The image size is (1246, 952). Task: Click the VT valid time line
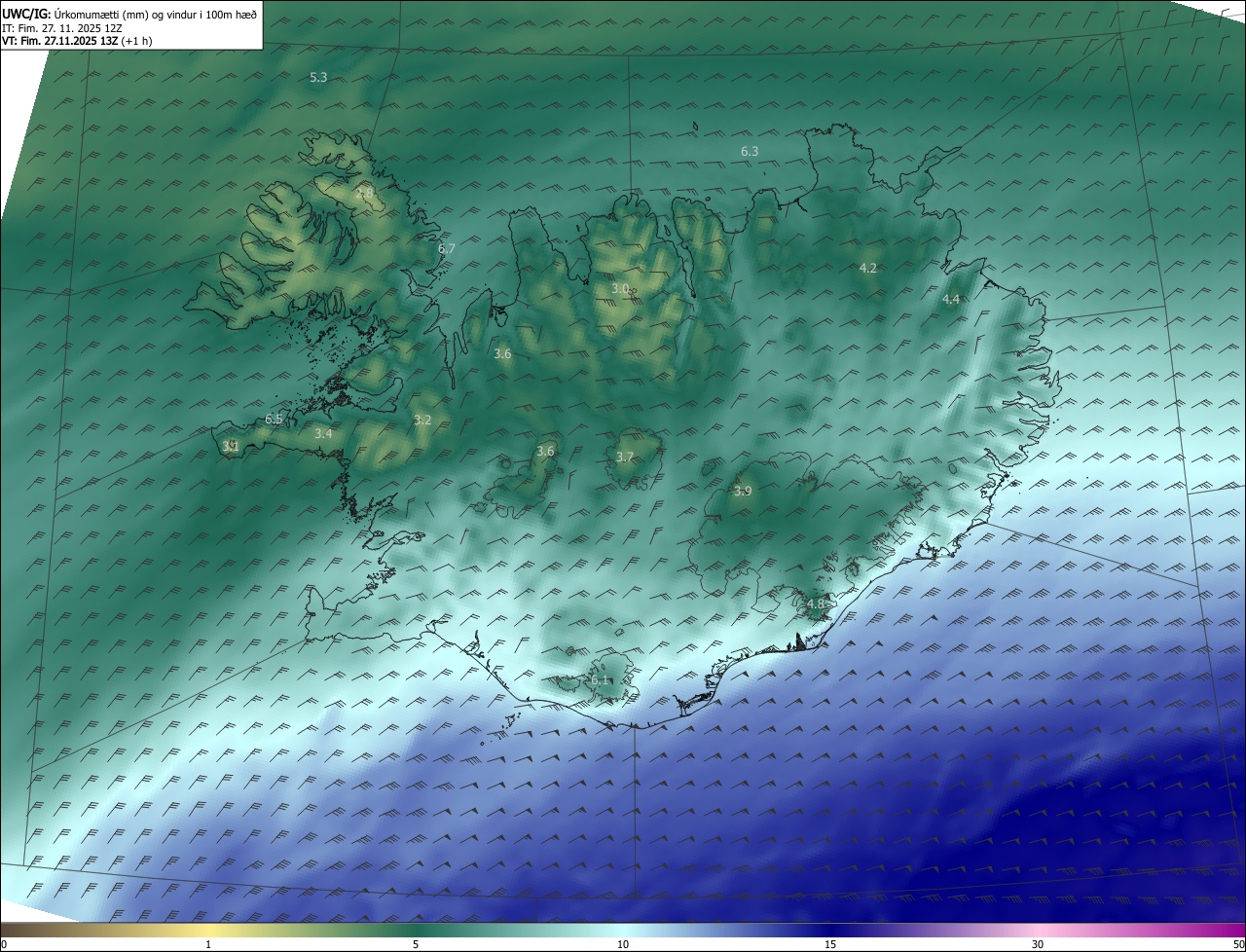click(76, 41)
